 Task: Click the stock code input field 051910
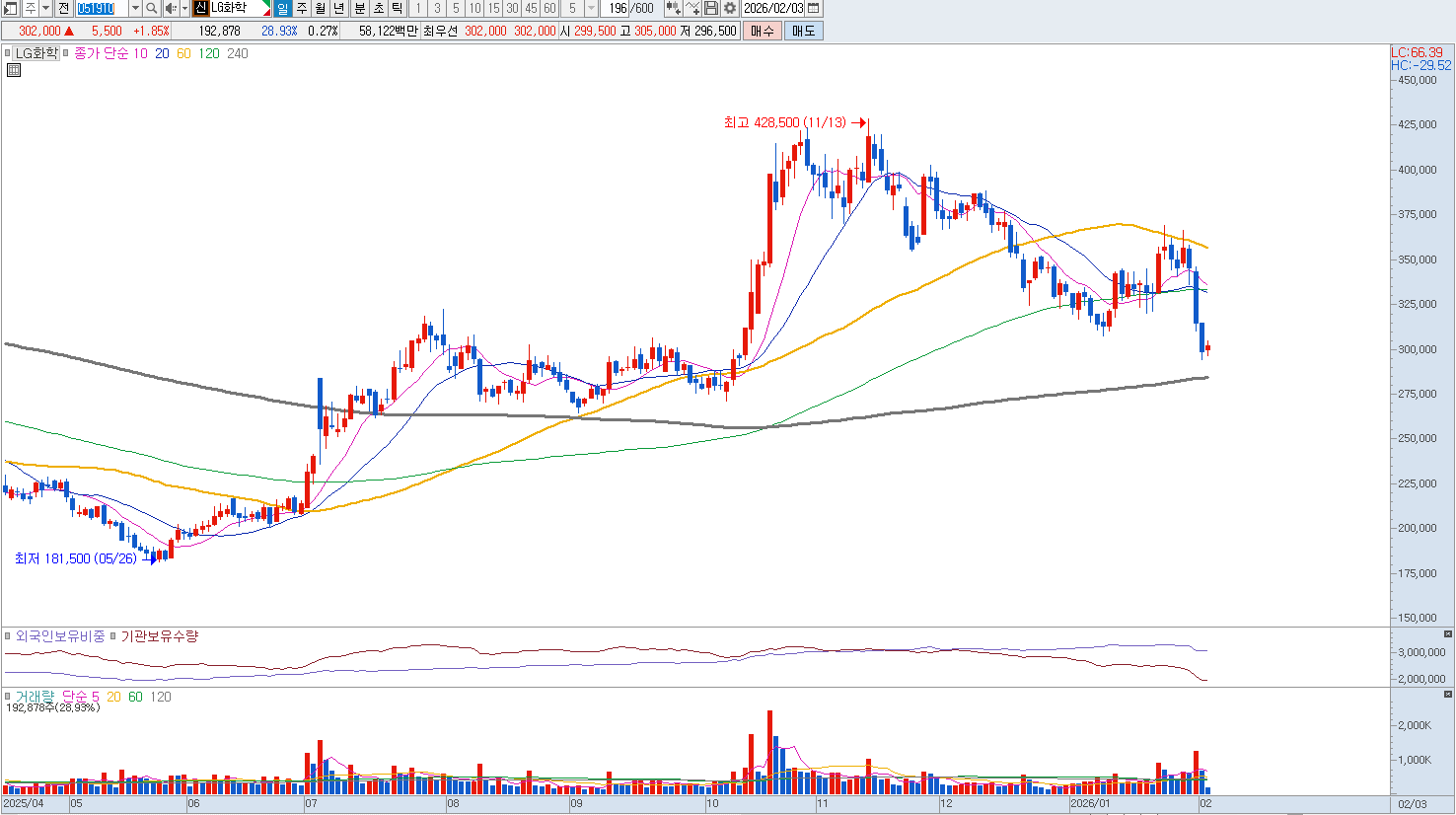102,8
